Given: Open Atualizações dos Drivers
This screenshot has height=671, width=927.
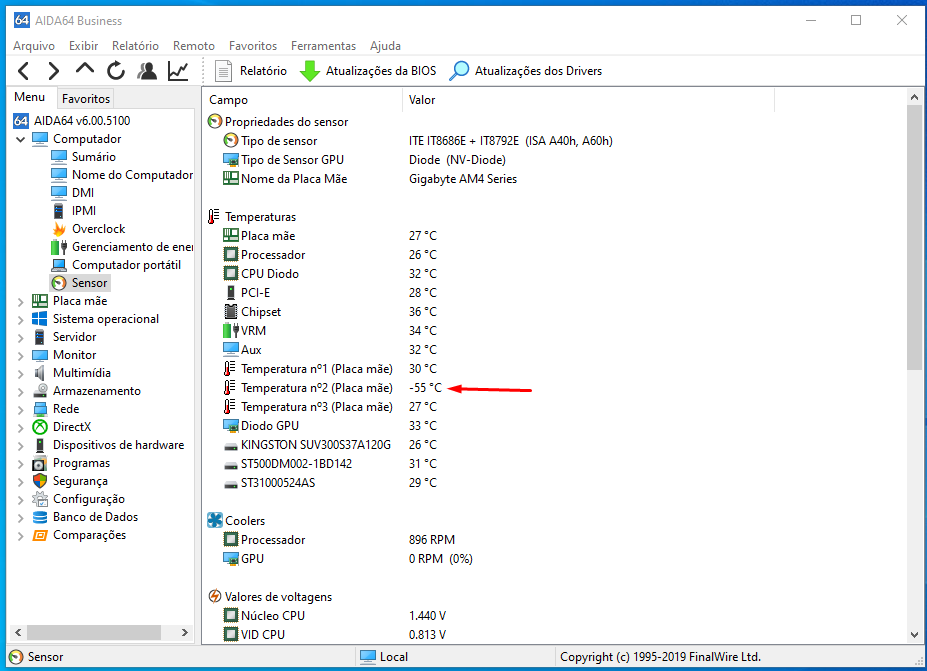Looking at the screenshot, I should point(525,71).
